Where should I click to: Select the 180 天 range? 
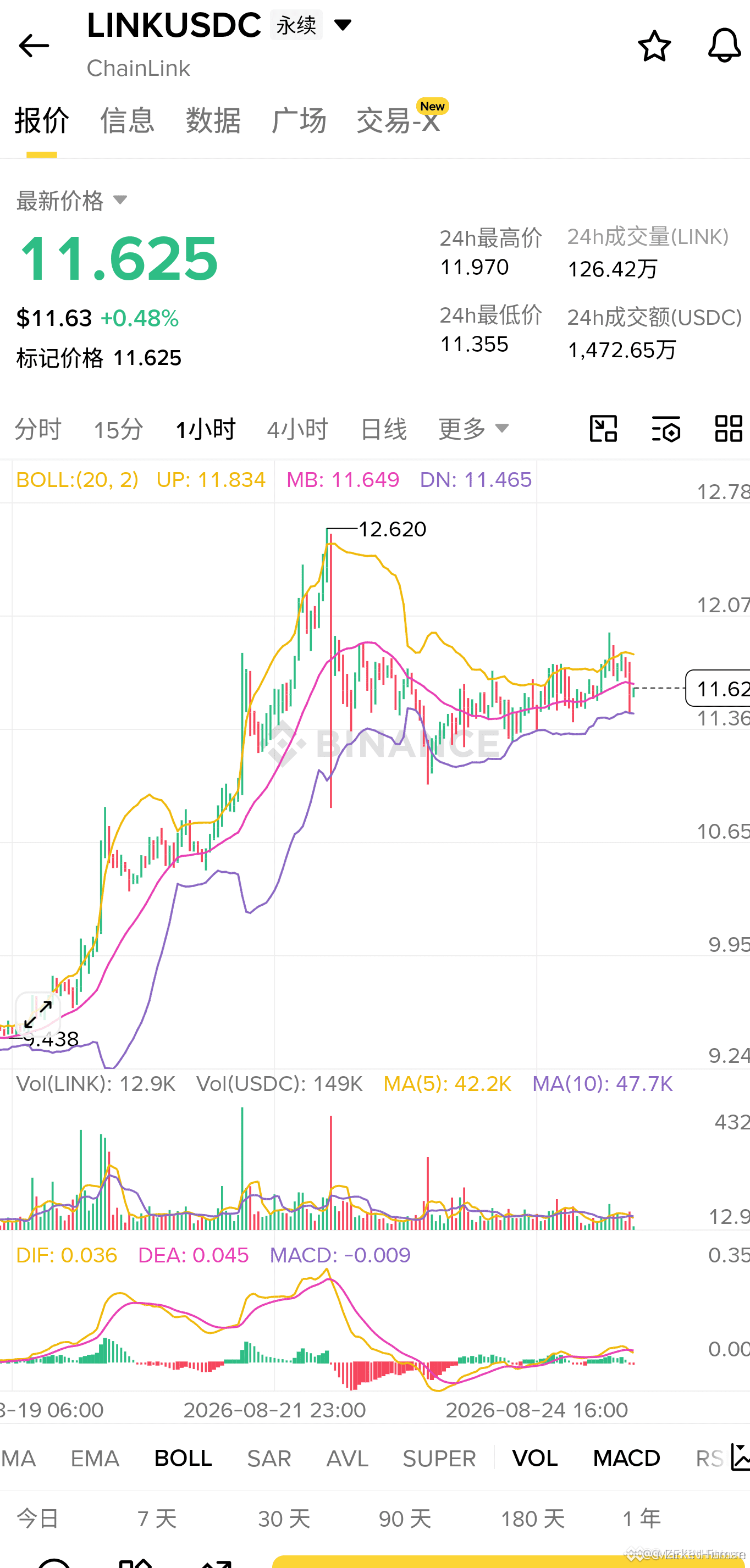(x=533, y=1518)
